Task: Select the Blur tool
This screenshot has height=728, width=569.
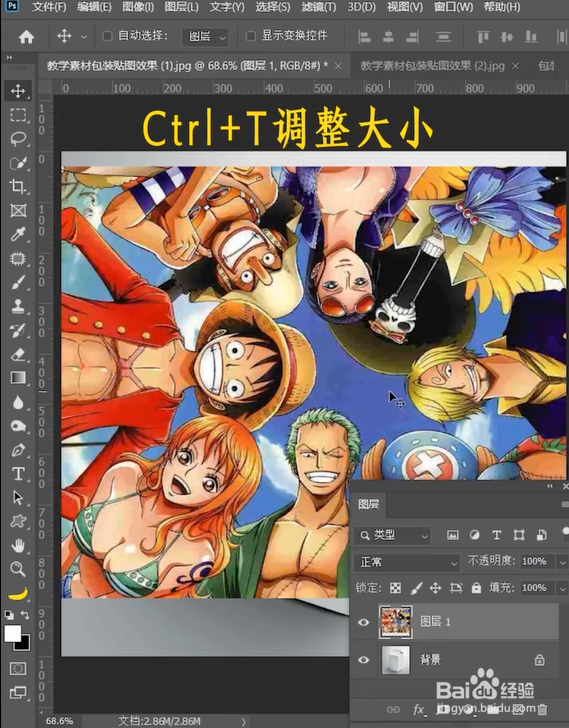Action: 18,402
